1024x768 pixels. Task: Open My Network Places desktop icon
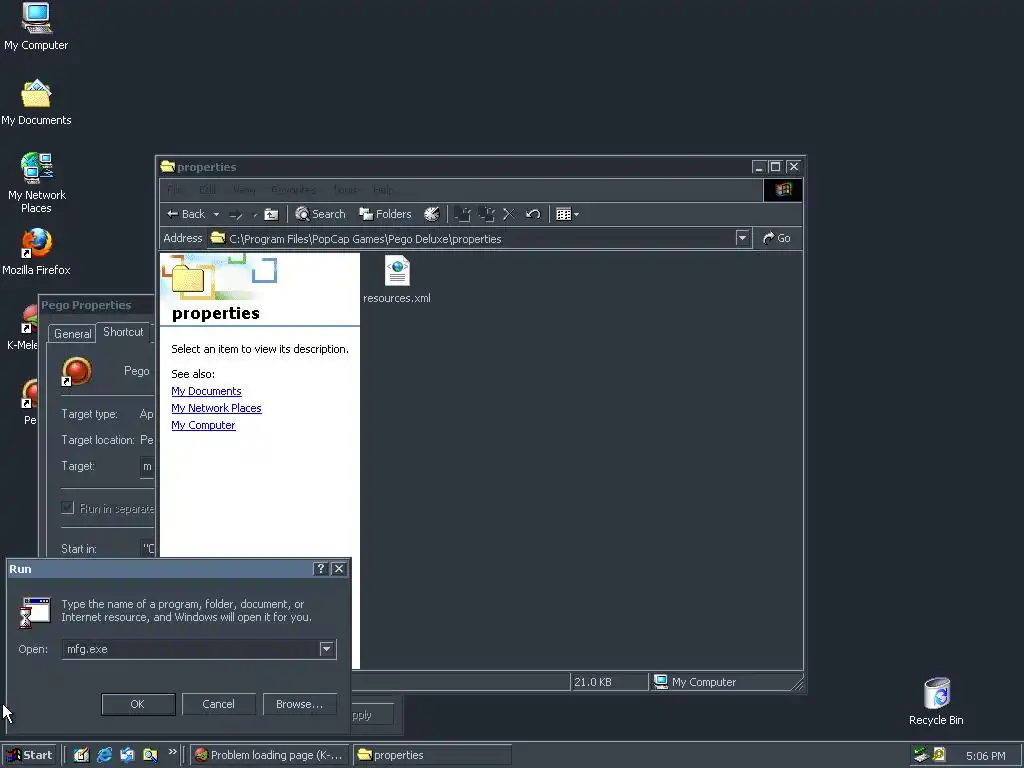click(36, 183)
